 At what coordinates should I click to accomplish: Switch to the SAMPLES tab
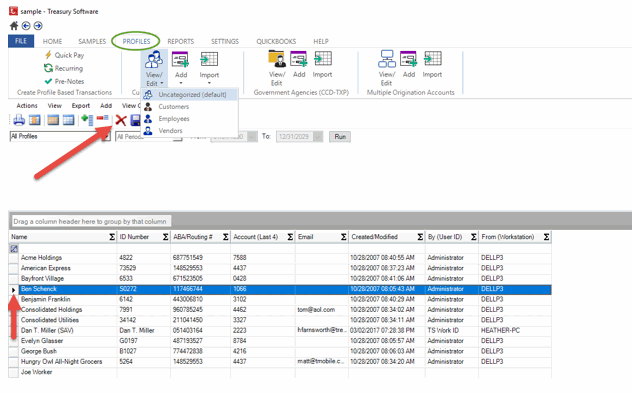click(92, 41)
